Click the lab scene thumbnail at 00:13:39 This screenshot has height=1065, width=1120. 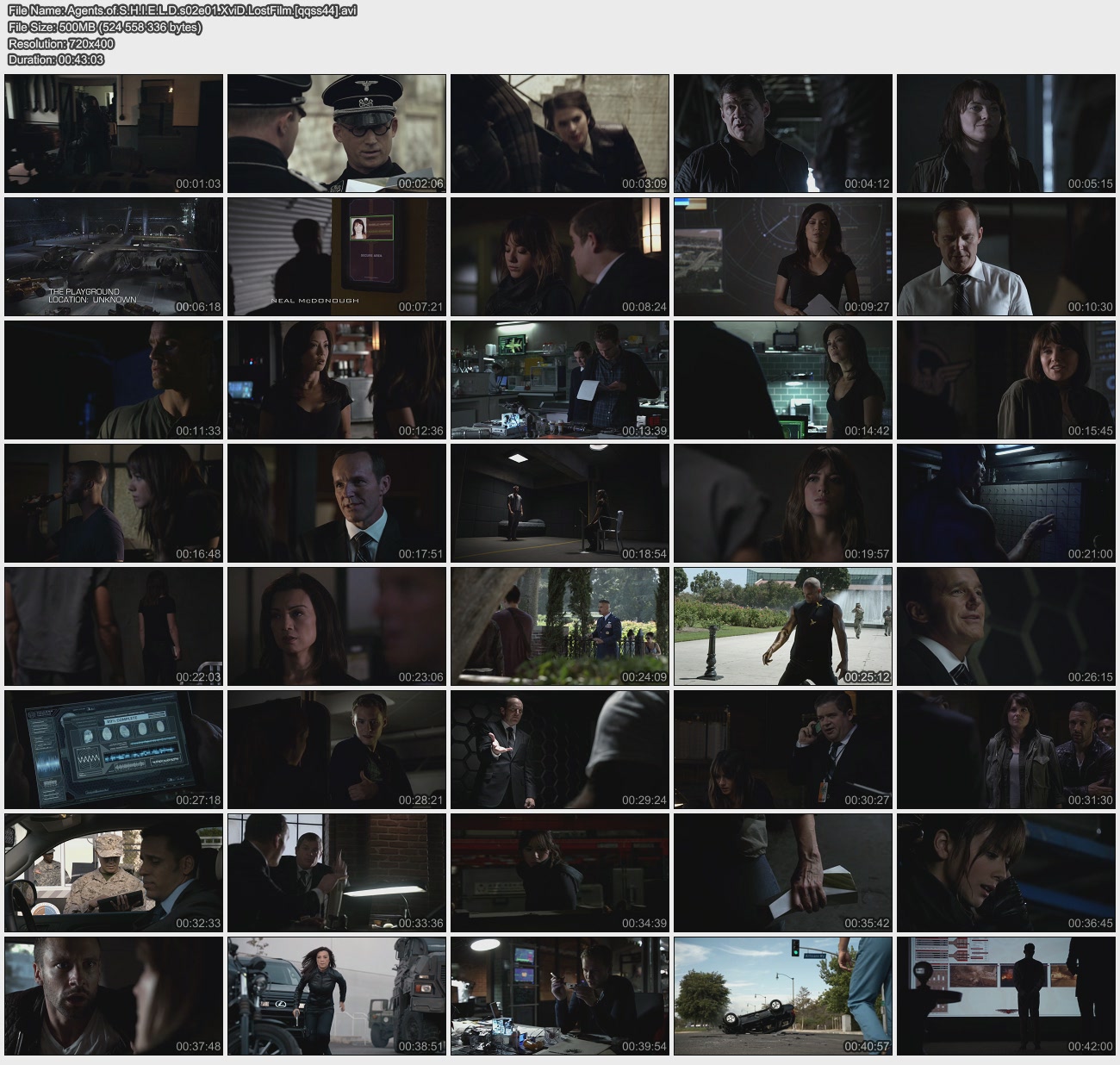tap(560, 380)
